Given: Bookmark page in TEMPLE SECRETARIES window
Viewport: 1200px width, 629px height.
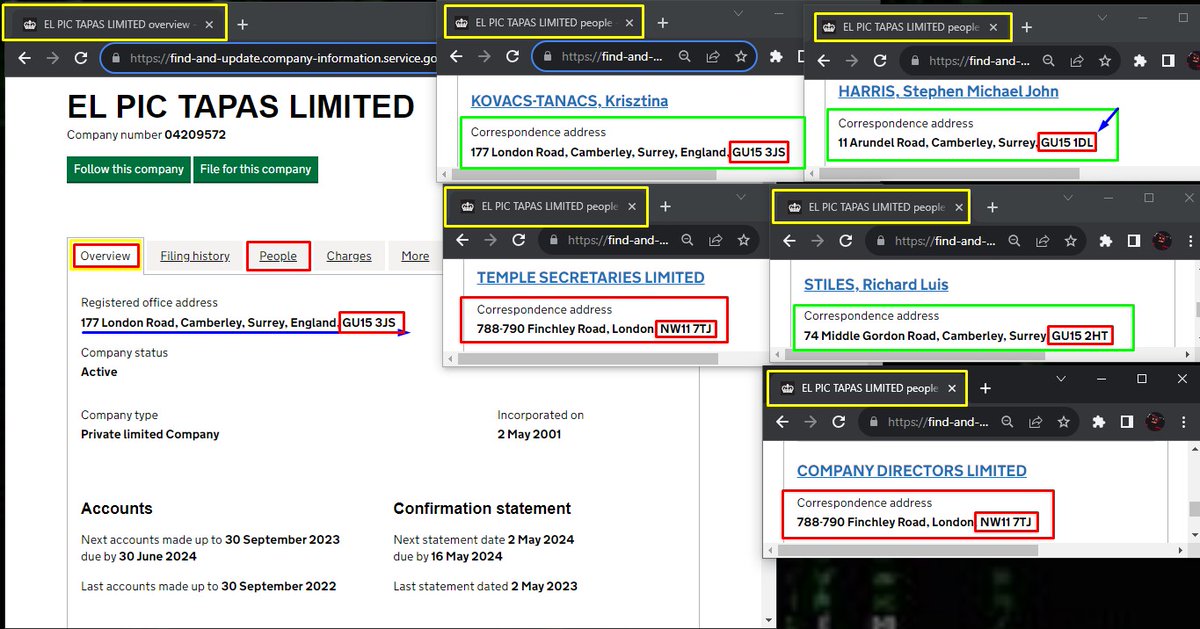Looking at the screenshot, I should (x=744, y=240).
